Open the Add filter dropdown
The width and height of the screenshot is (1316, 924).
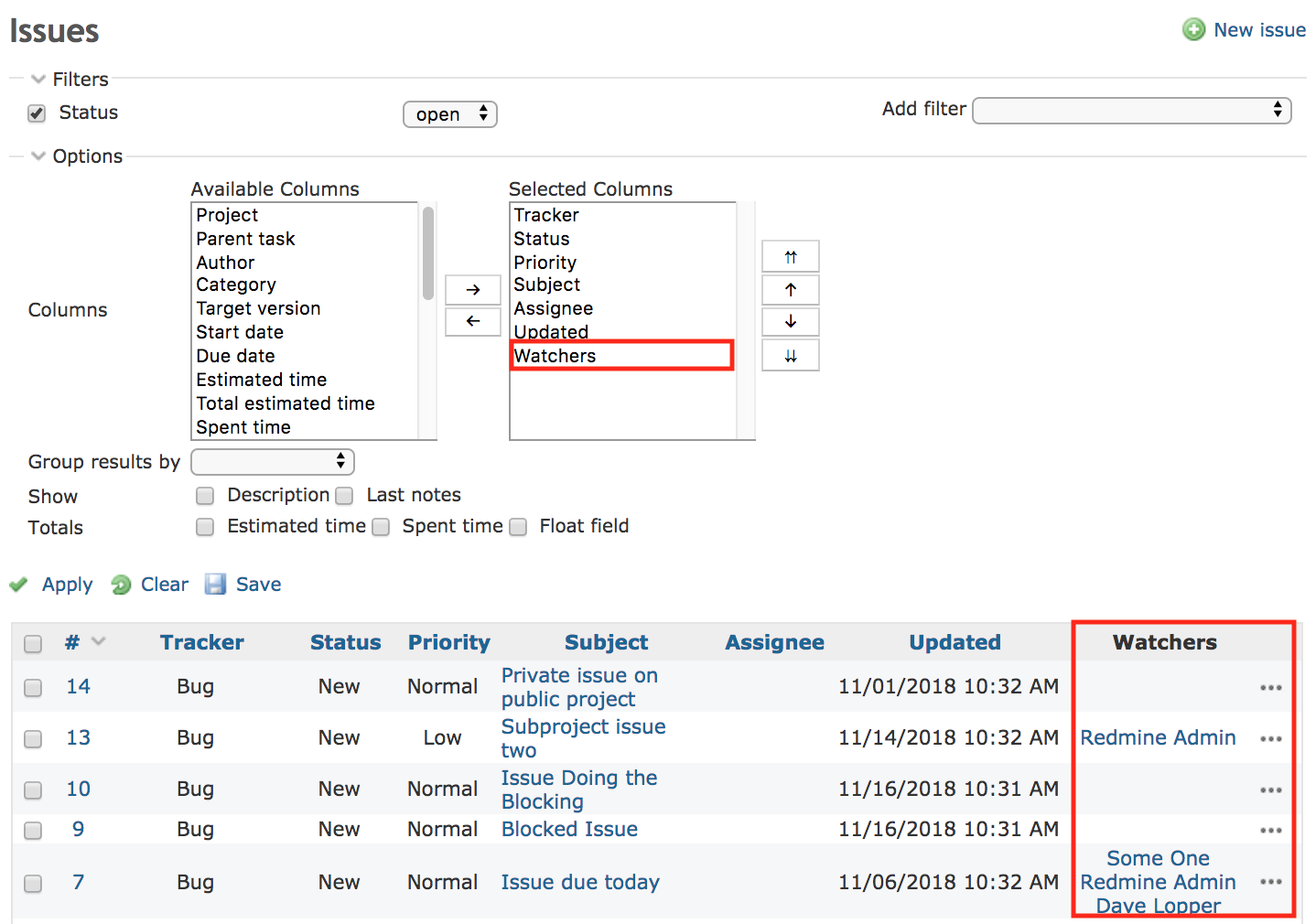click(1131, 110)
